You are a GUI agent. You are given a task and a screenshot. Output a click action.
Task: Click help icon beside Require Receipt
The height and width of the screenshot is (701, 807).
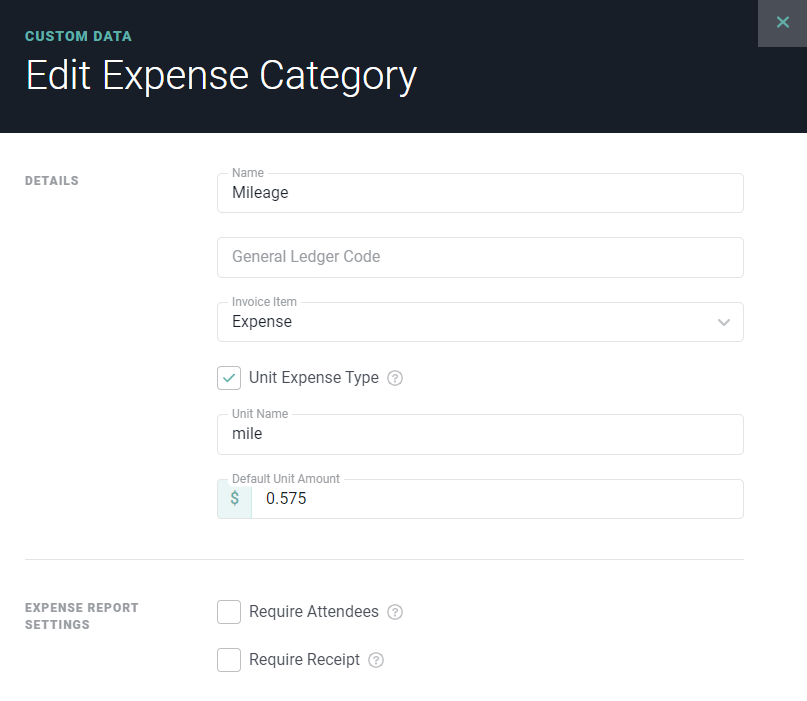(376, 660)
